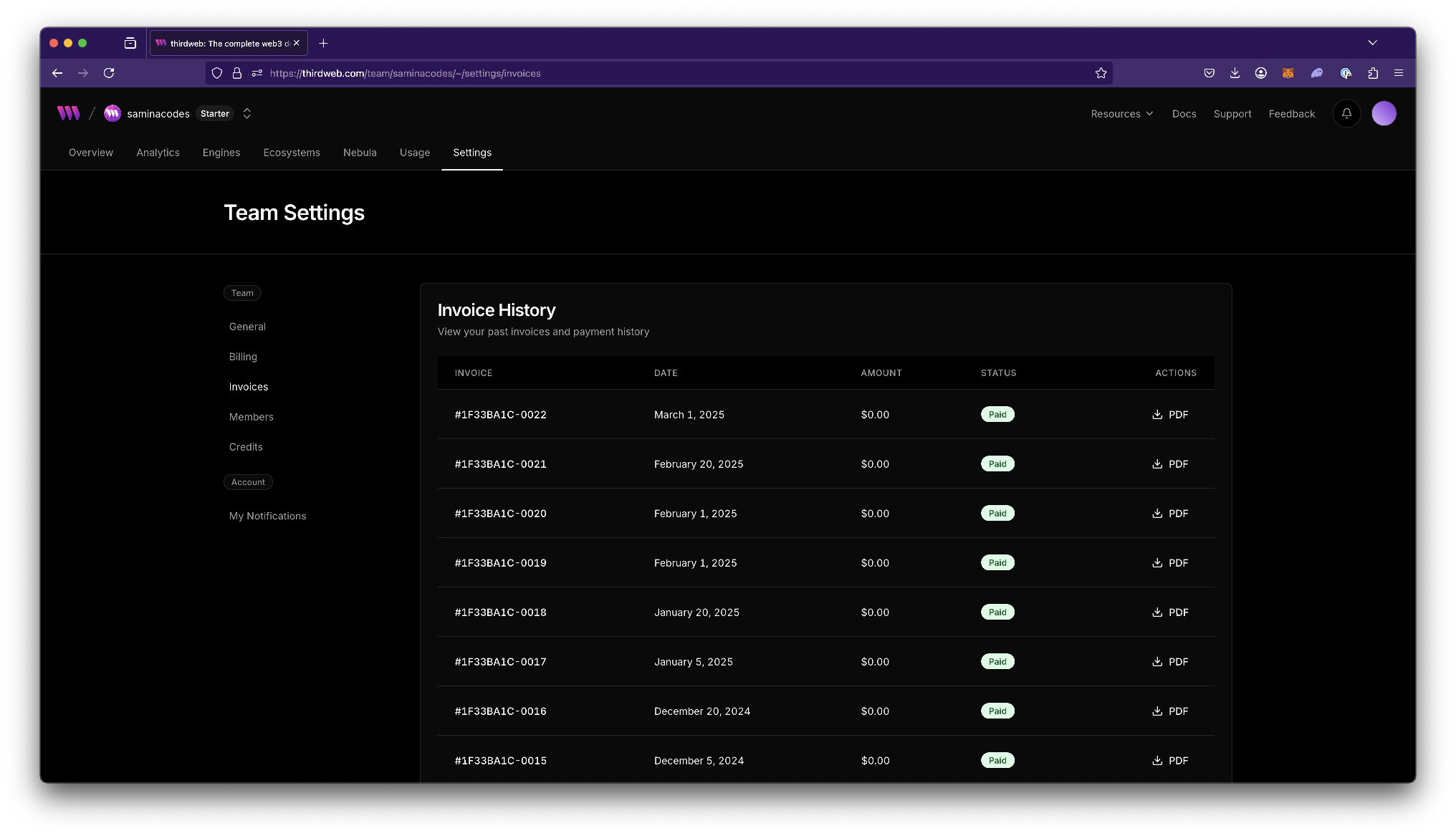This screenshot has width=1456, height=836.
Task: Download PDF for invoice #1F33BA1C-0022
Action: (x=1170, y=415)
